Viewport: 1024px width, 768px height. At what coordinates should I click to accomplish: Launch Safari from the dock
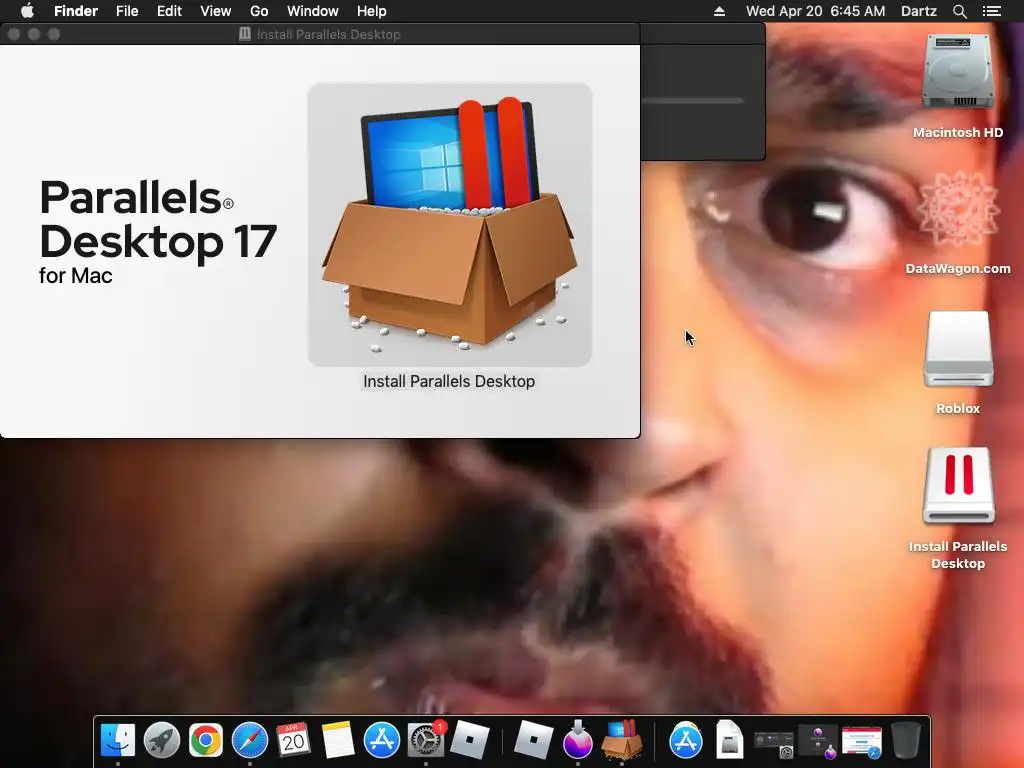(249, 741)
